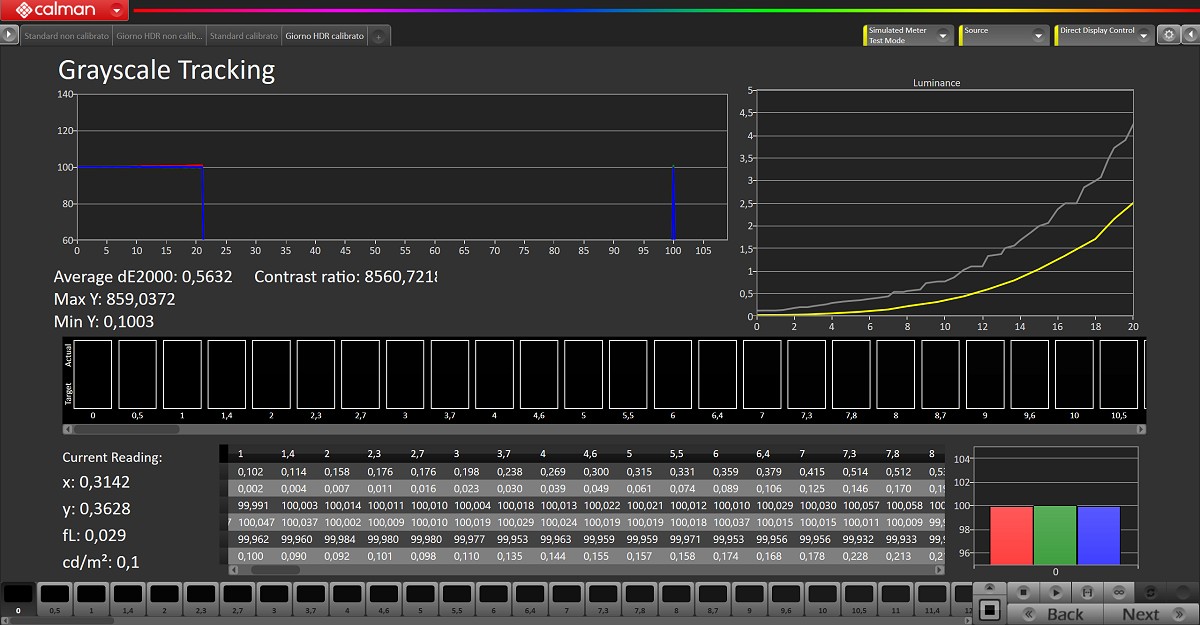Switch to Giorno HDR non calibrato tab
The width and height of the screenshot is (1200, 625).
[x=159, y=36]
